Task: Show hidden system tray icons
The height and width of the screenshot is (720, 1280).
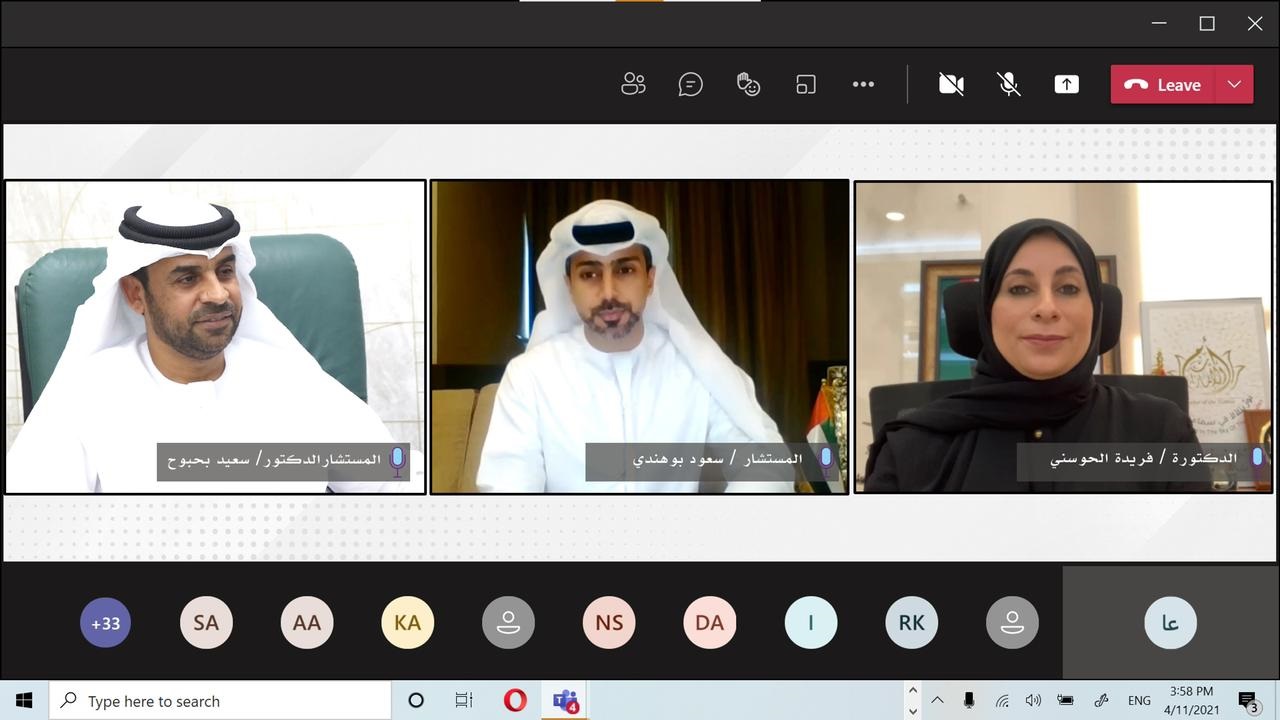Action: (x=938, y=701)
